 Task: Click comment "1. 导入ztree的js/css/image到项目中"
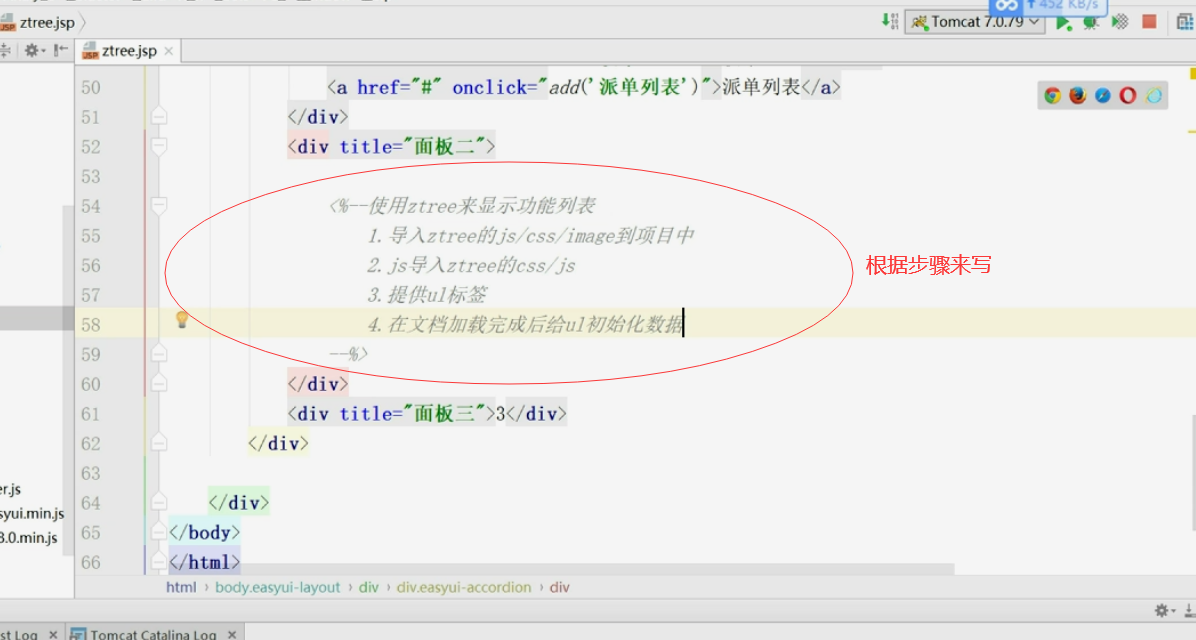pos(530,236)
